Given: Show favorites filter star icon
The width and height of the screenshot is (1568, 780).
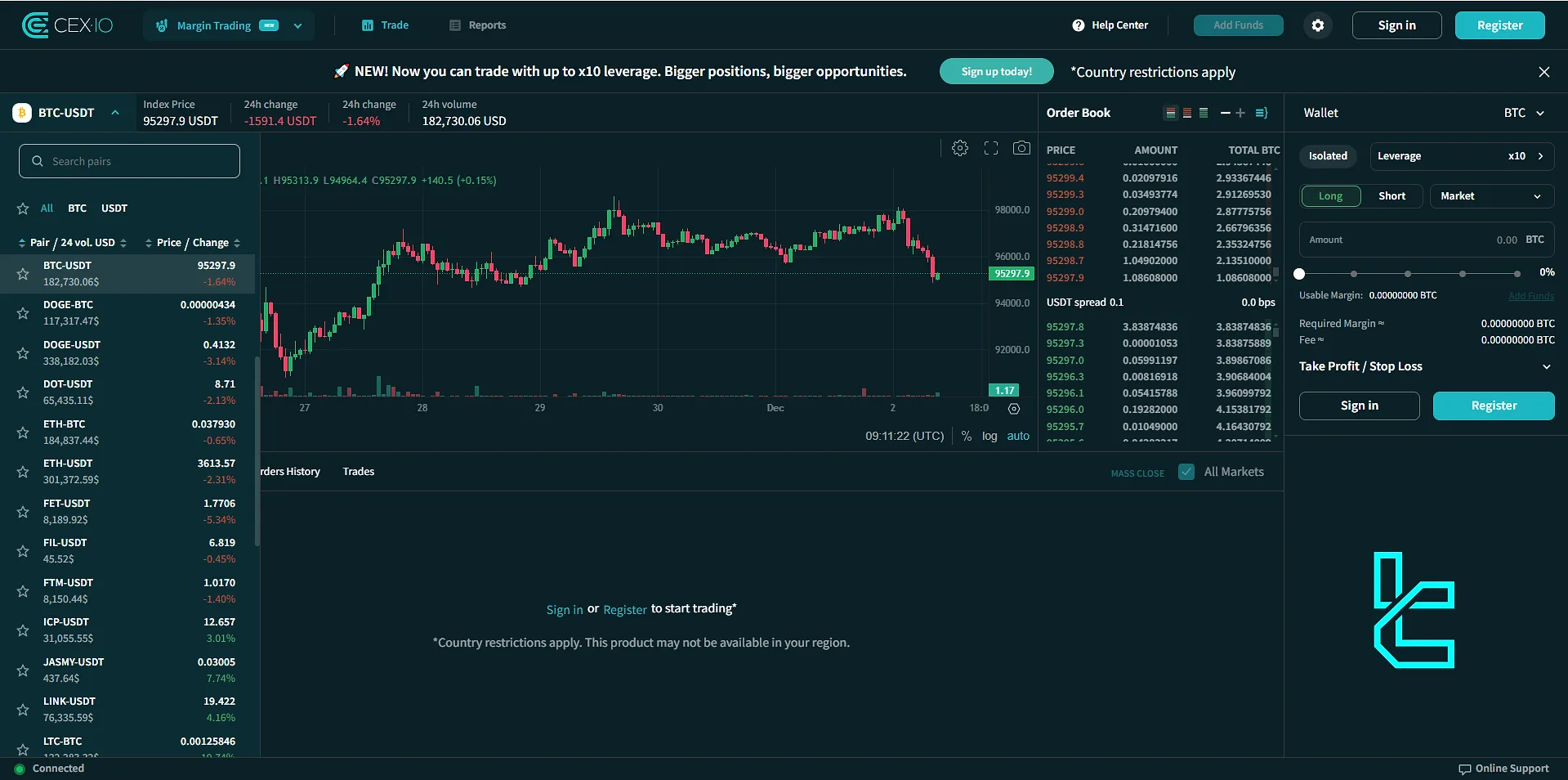Looking at the screenshot, I should [x=23, y=208].
